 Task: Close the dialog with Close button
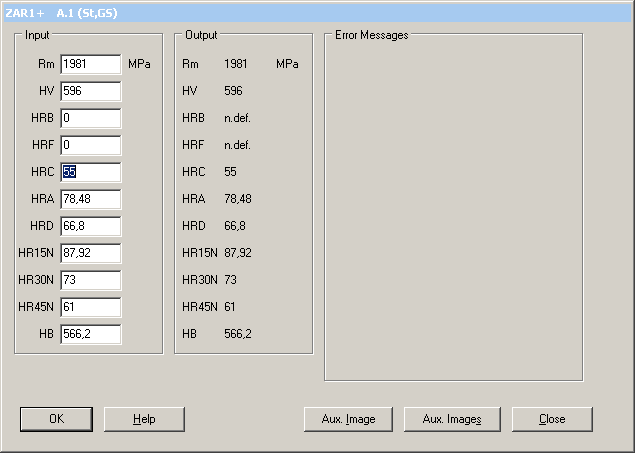pyautogui.click(x=551, y=419)
